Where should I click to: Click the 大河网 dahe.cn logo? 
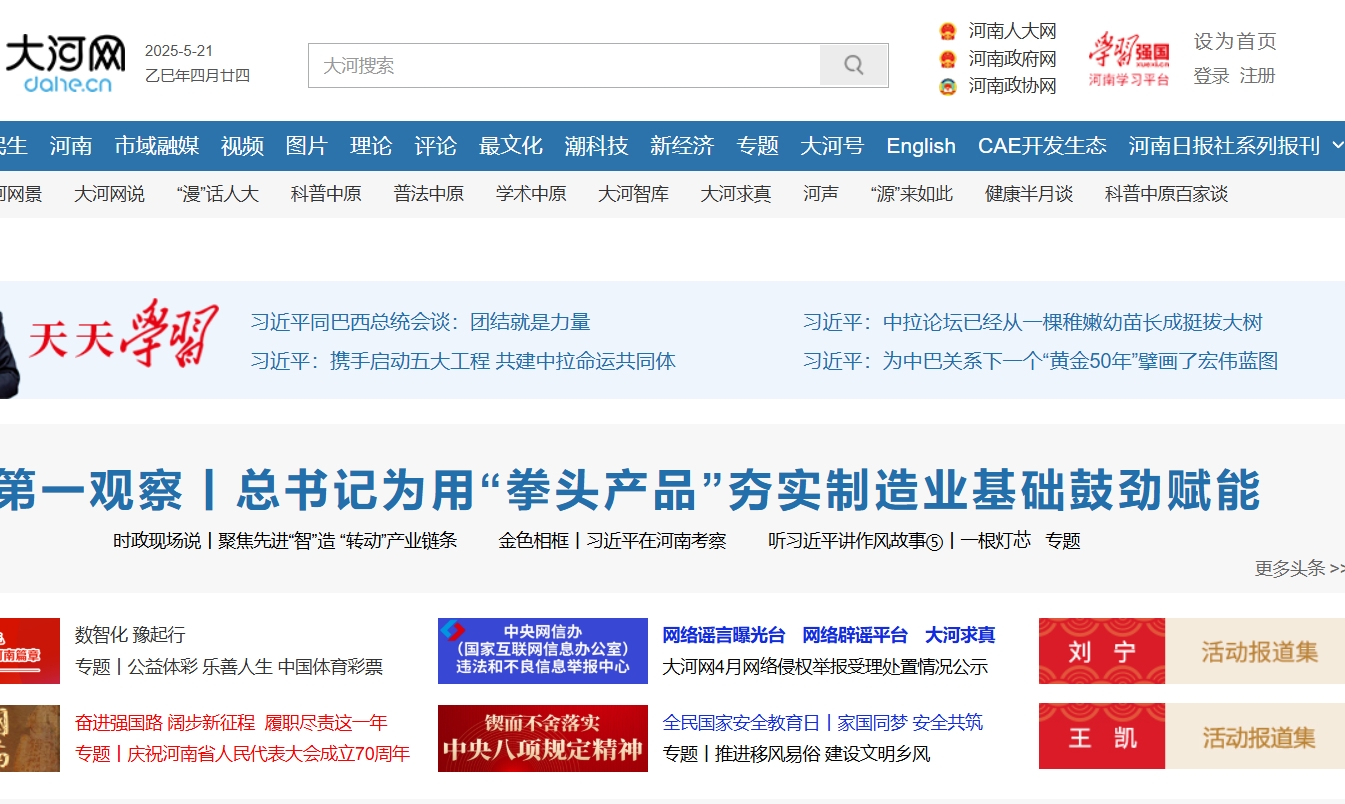[x=66, y=64]
